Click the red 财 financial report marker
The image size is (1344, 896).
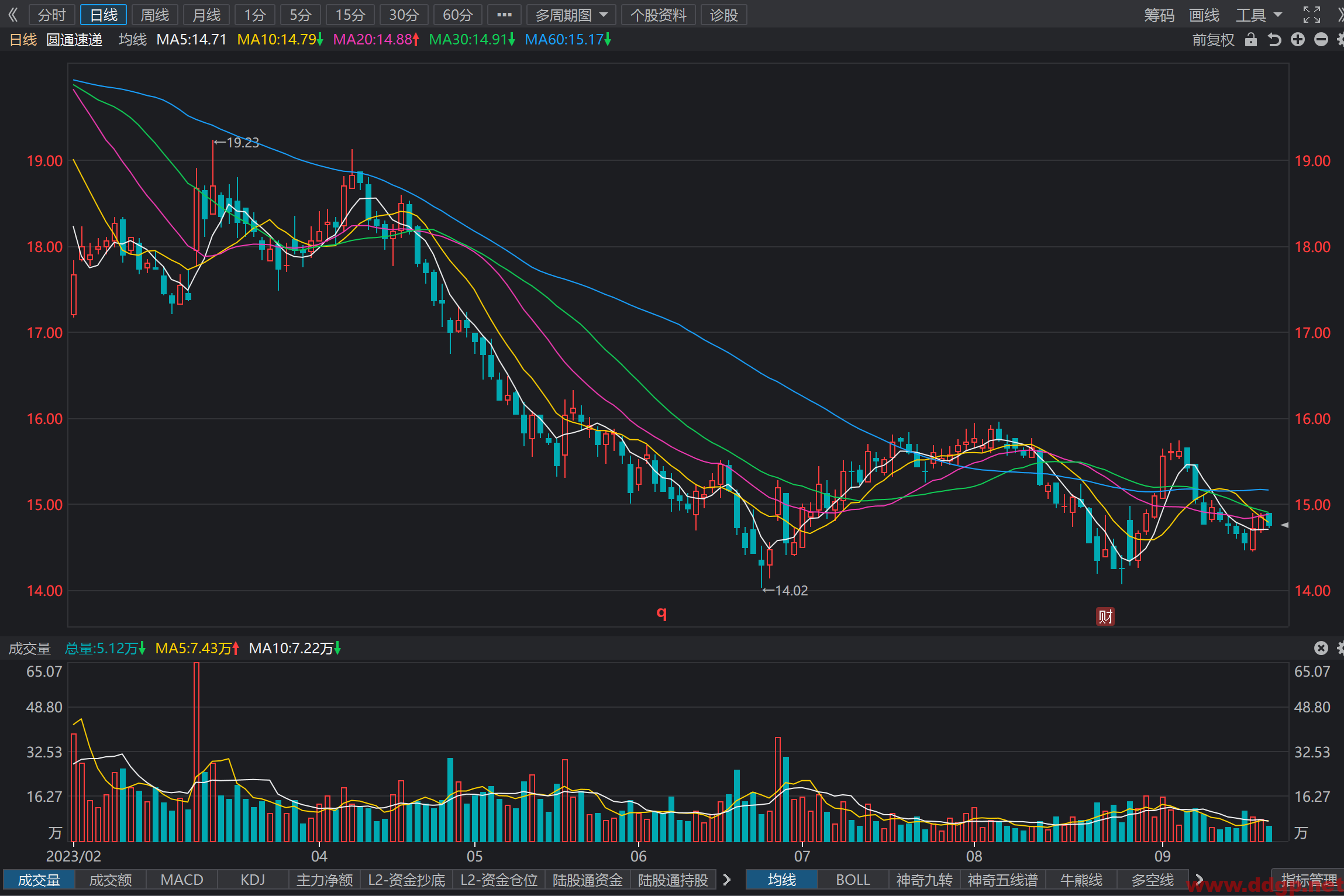click(1105, 616)
